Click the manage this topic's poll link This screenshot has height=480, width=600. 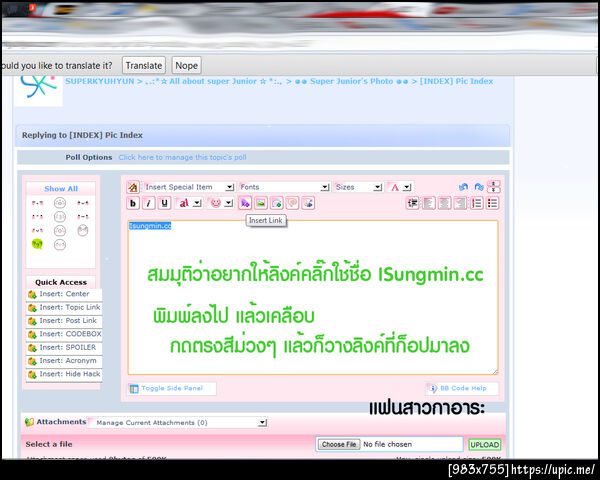click(182, 157)
